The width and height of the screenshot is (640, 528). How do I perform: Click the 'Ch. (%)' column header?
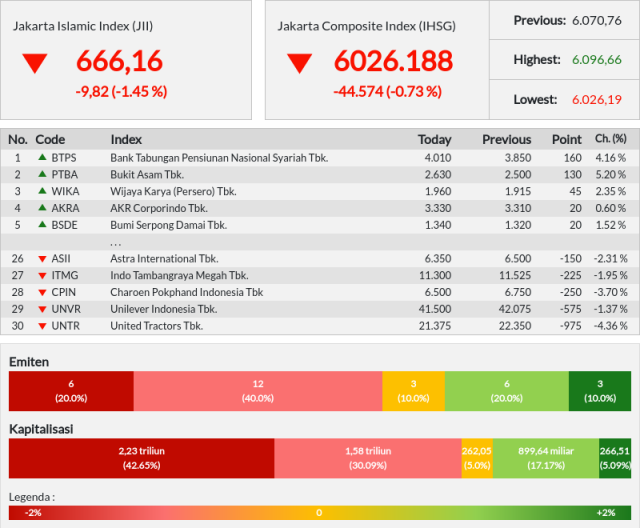click(x=611, y=139)
